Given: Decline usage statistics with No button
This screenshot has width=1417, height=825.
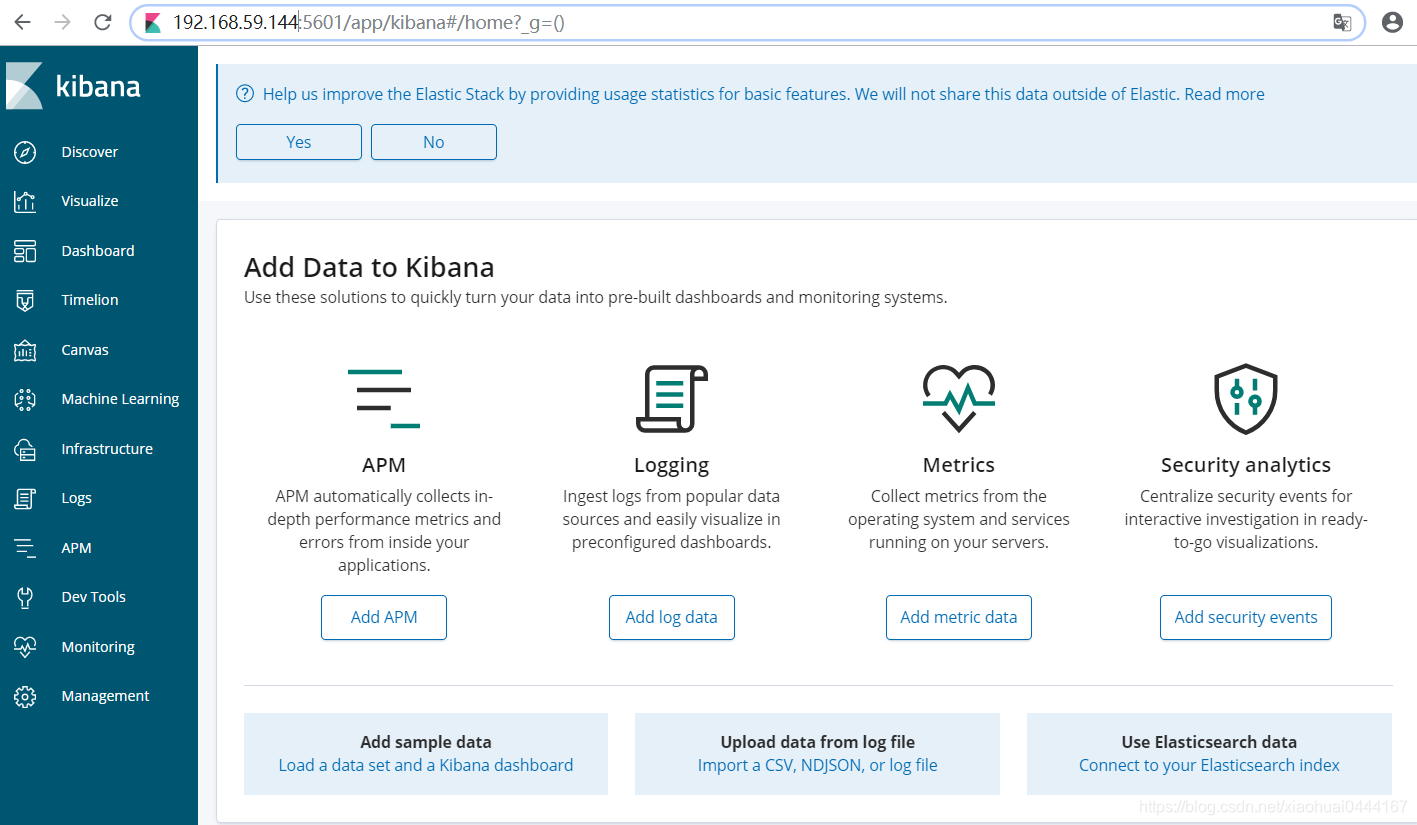Looking at the screenshot, I should [x=434, y=142].
